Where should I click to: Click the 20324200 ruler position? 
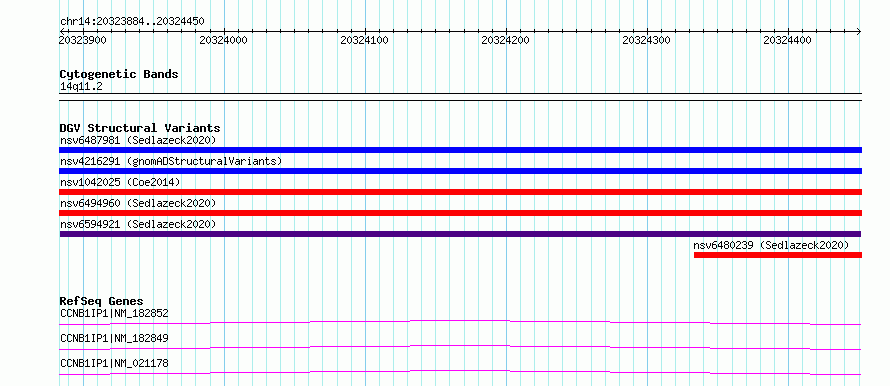[x=505, y=40]
